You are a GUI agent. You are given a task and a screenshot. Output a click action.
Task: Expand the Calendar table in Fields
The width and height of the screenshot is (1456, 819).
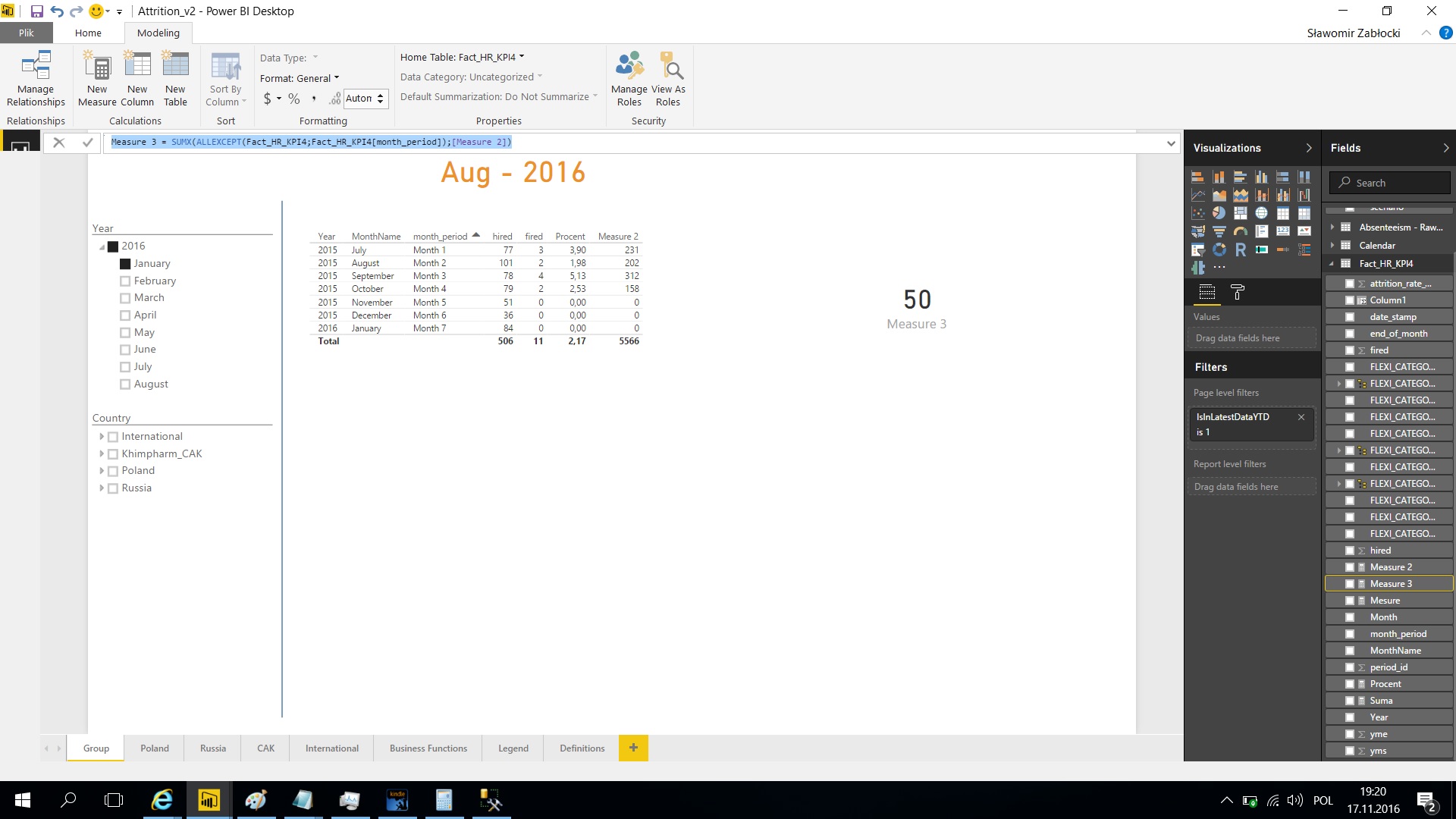click(1332, 245)
